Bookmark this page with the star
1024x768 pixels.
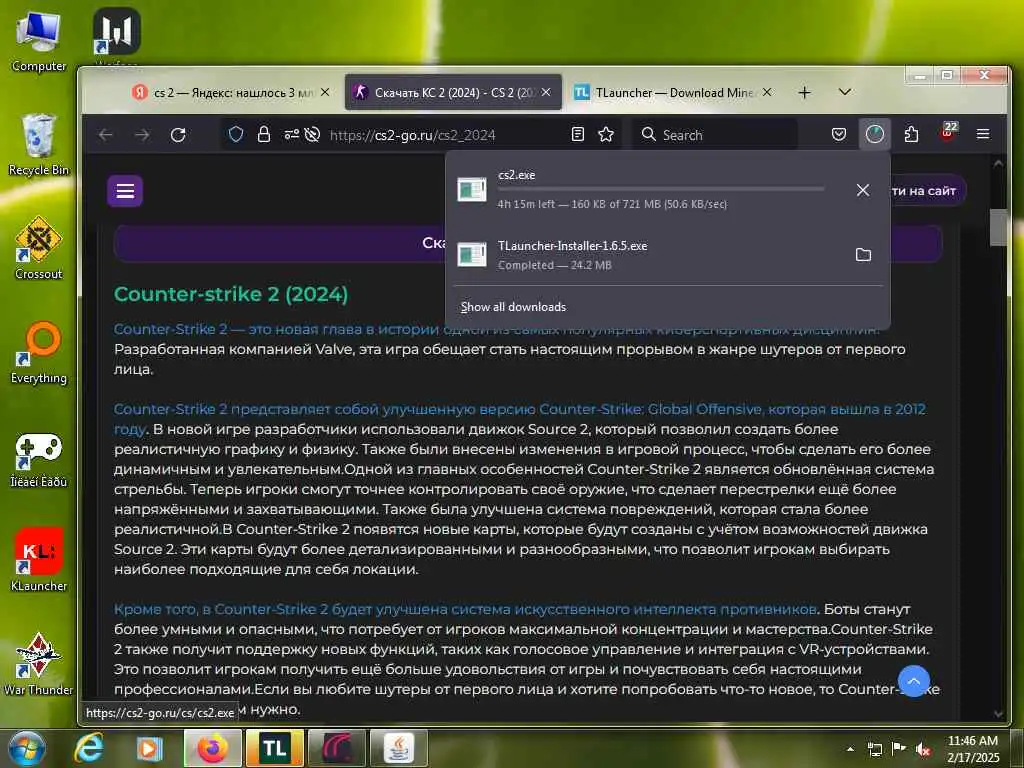(606, 135)
